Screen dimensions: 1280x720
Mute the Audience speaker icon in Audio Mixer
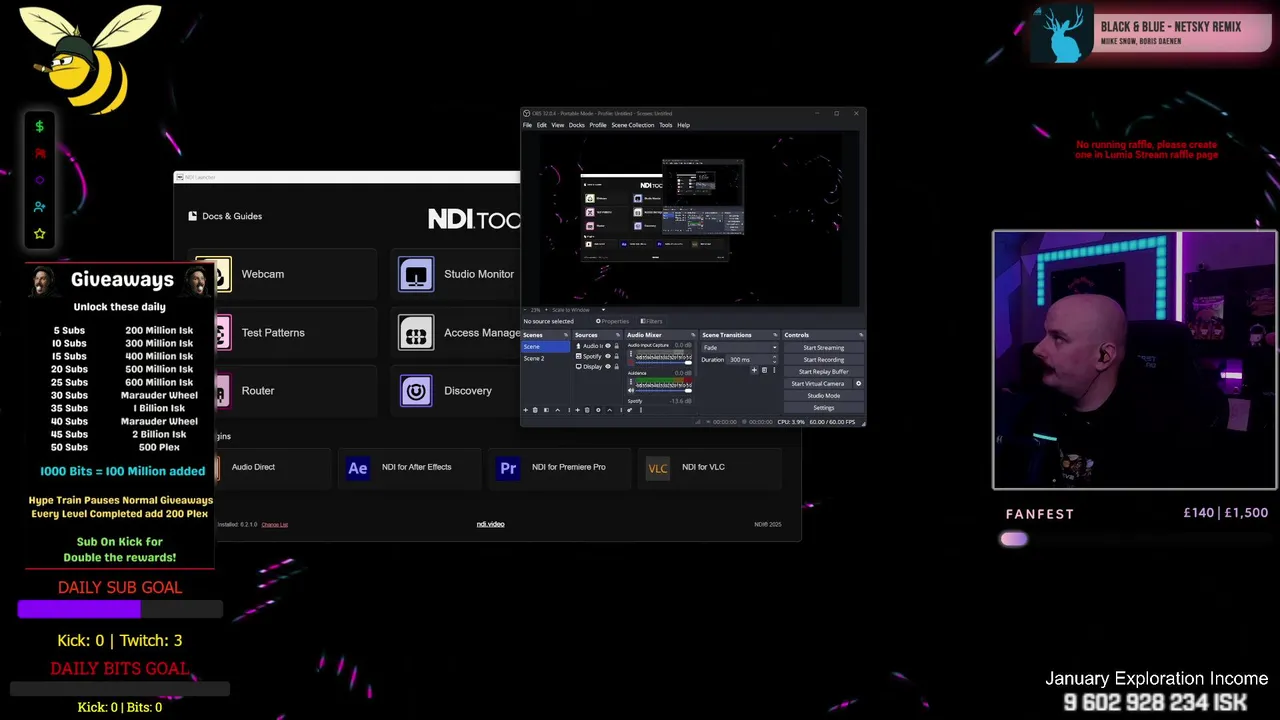631,390
